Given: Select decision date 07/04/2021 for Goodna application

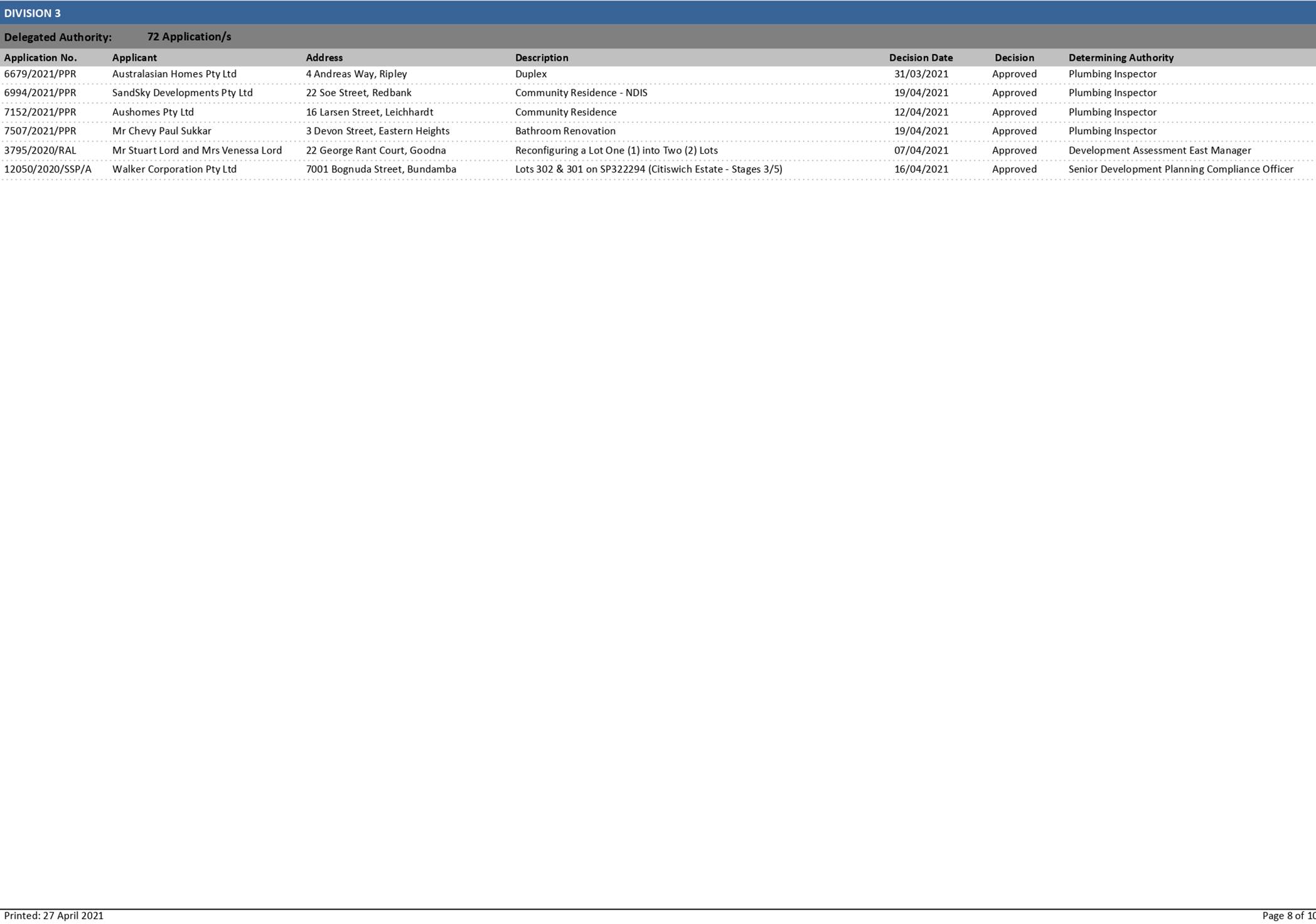Looking at the screenshot, I should coord(921,150).
